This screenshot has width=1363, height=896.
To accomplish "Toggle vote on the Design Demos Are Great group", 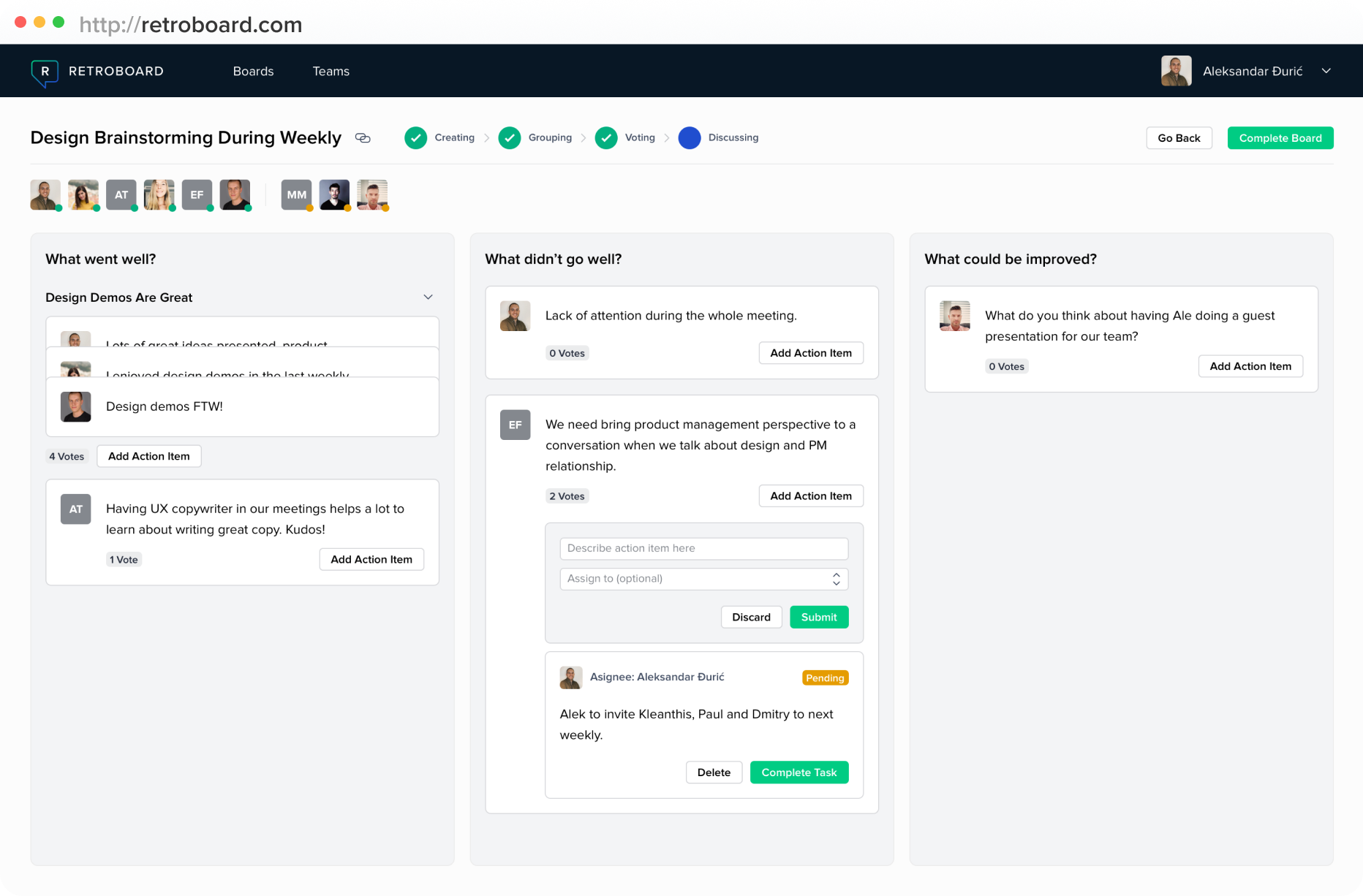I will [x=67, y=456].
